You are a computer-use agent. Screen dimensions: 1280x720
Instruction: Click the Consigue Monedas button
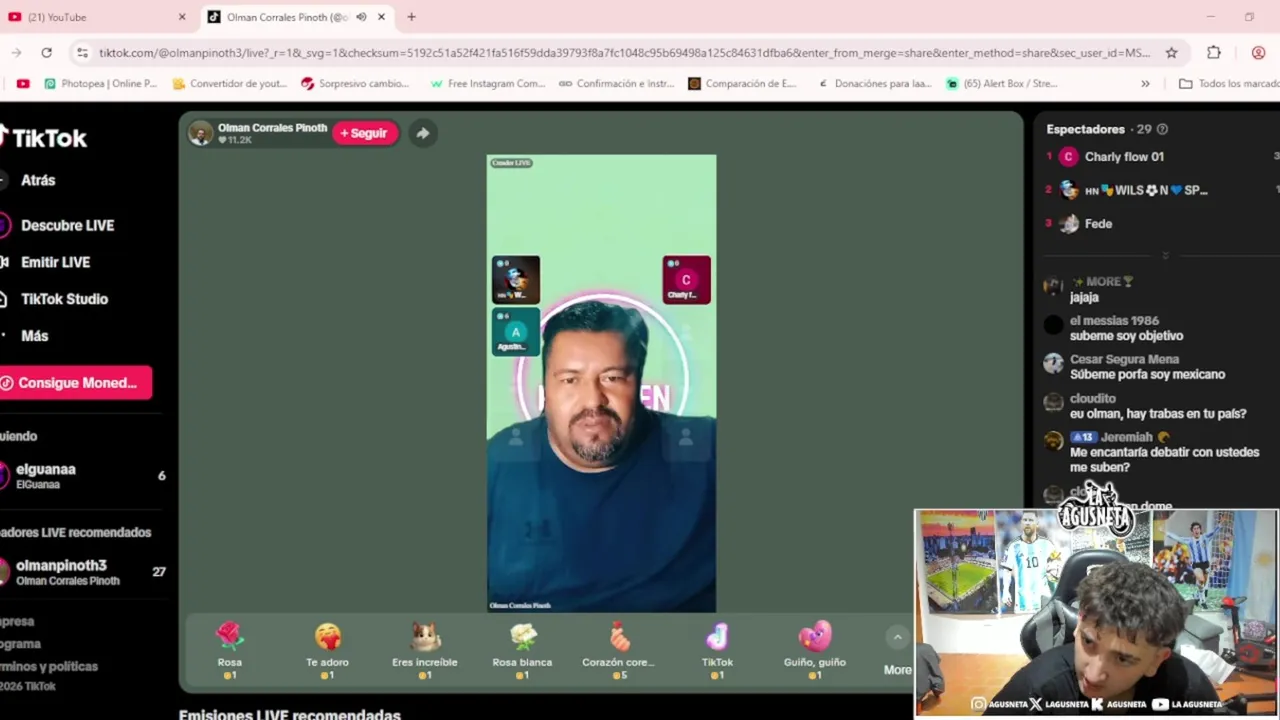click(x=76, y=382)
